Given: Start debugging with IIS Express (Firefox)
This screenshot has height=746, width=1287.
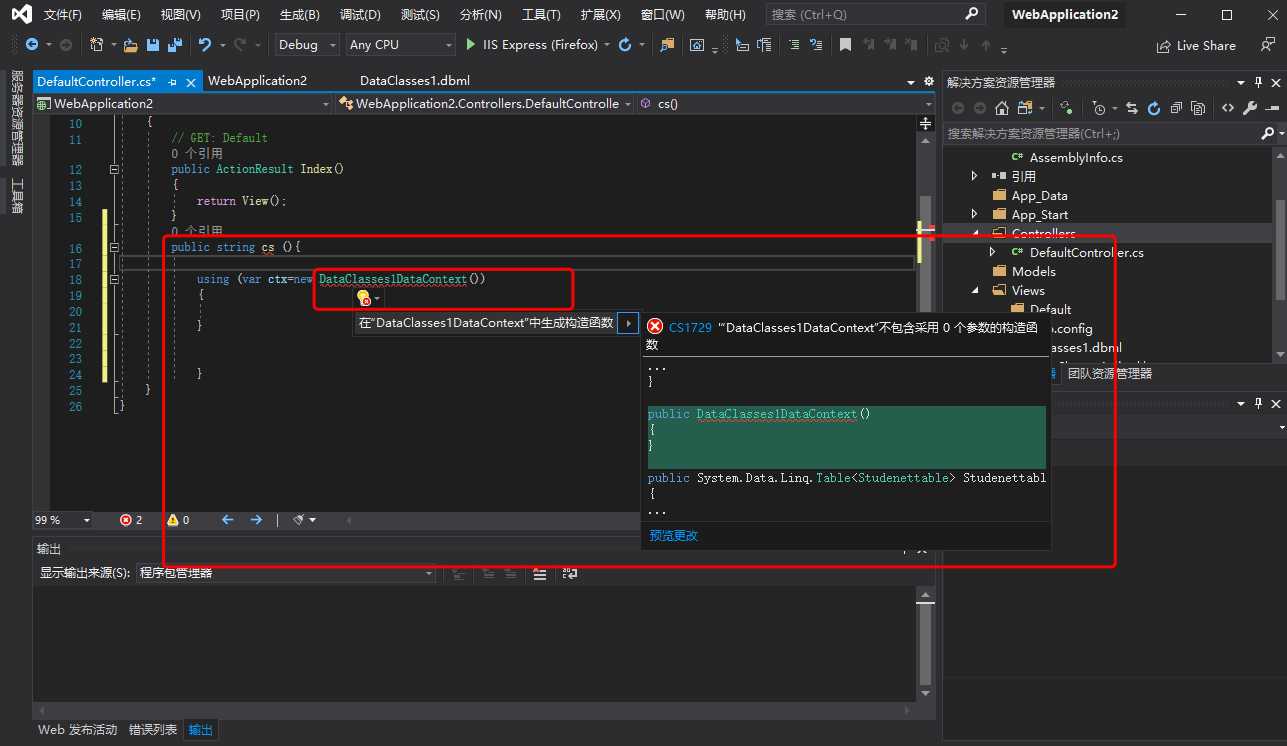Looking at the screenshot, I should 531,45.
